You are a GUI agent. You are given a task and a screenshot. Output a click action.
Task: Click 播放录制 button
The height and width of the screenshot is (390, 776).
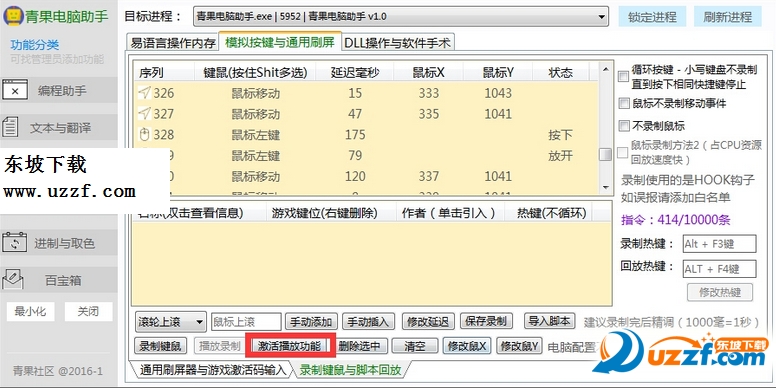(219, 345)
